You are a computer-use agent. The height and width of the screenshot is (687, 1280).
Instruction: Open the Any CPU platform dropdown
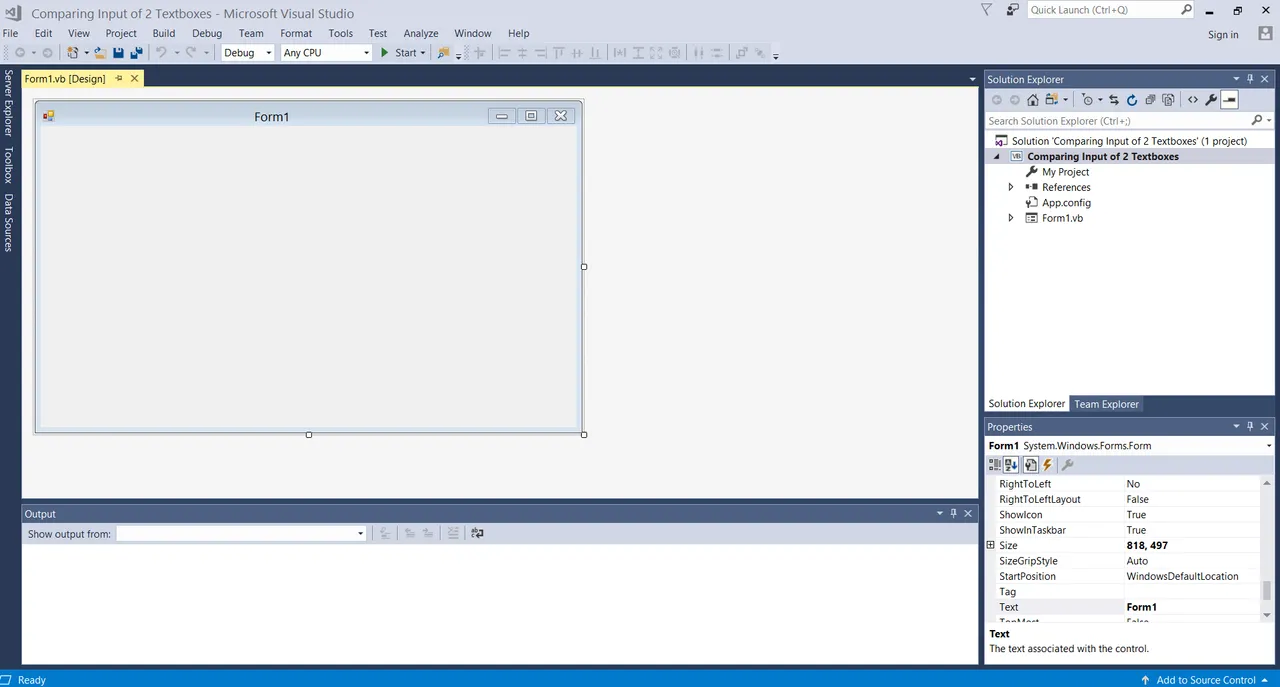click(366, 53)
